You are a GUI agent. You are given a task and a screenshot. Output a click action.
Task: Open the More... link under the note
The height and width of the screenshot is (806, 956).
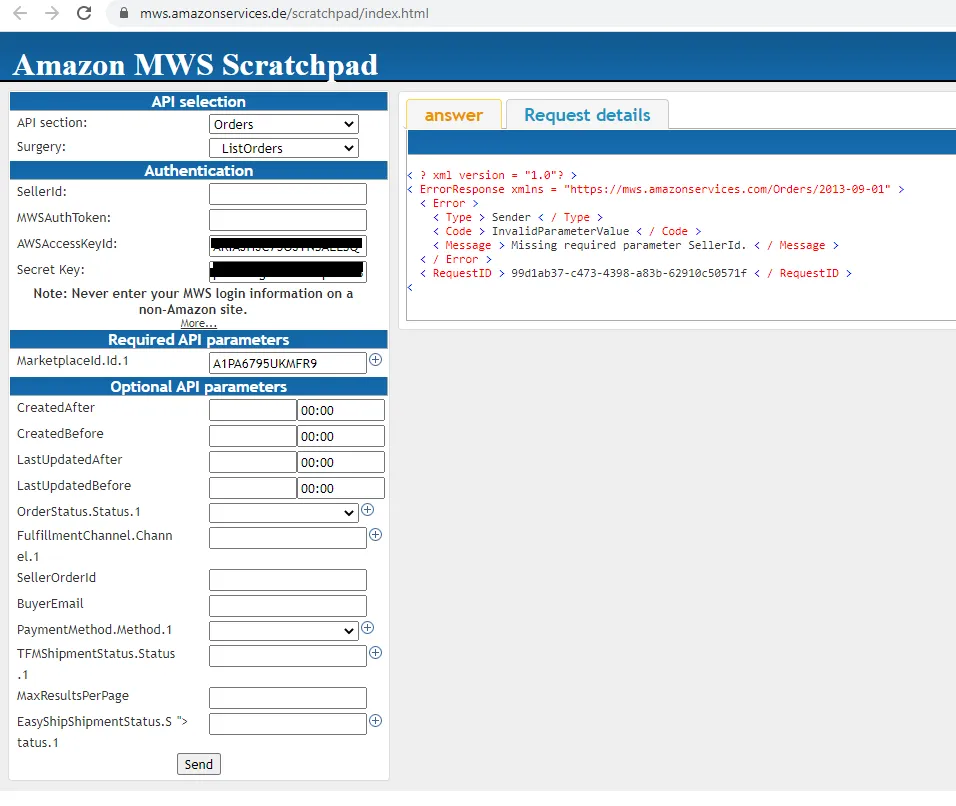click(198, 323)
